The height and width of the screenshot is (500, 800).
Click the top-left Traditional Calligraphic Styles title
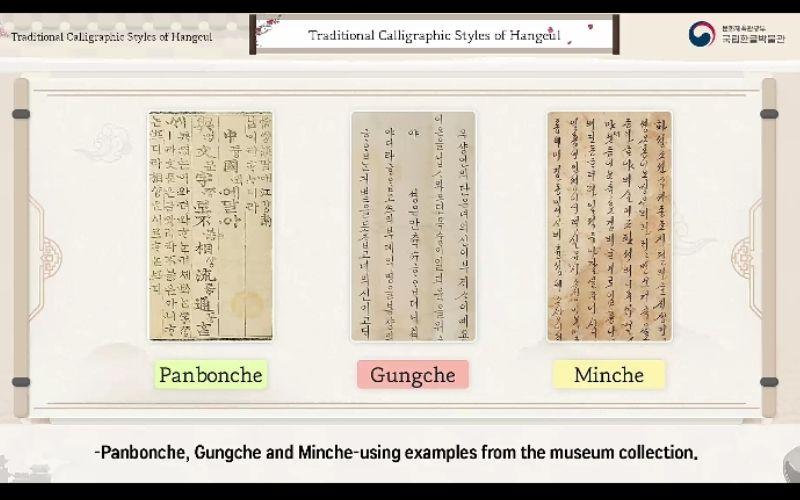tap(111, 37)
